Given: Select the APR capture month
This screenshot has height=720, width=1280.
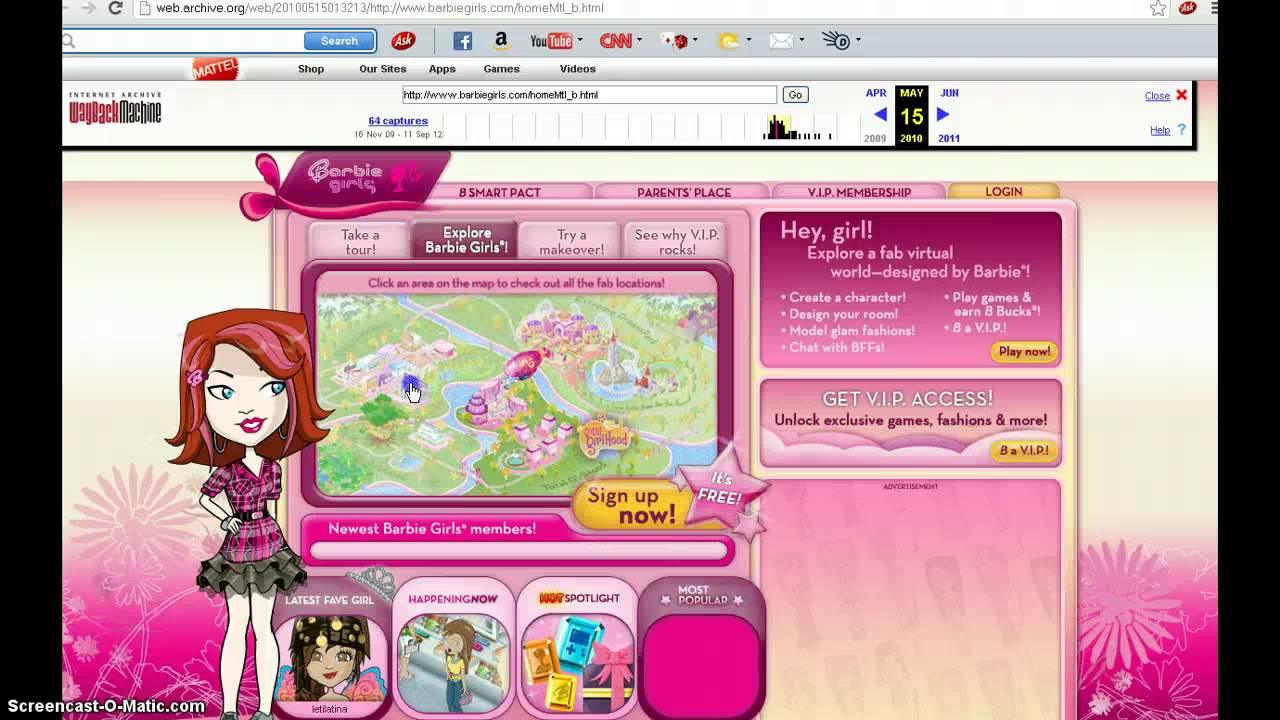Looking at the screenshot, I should [876, 93].
